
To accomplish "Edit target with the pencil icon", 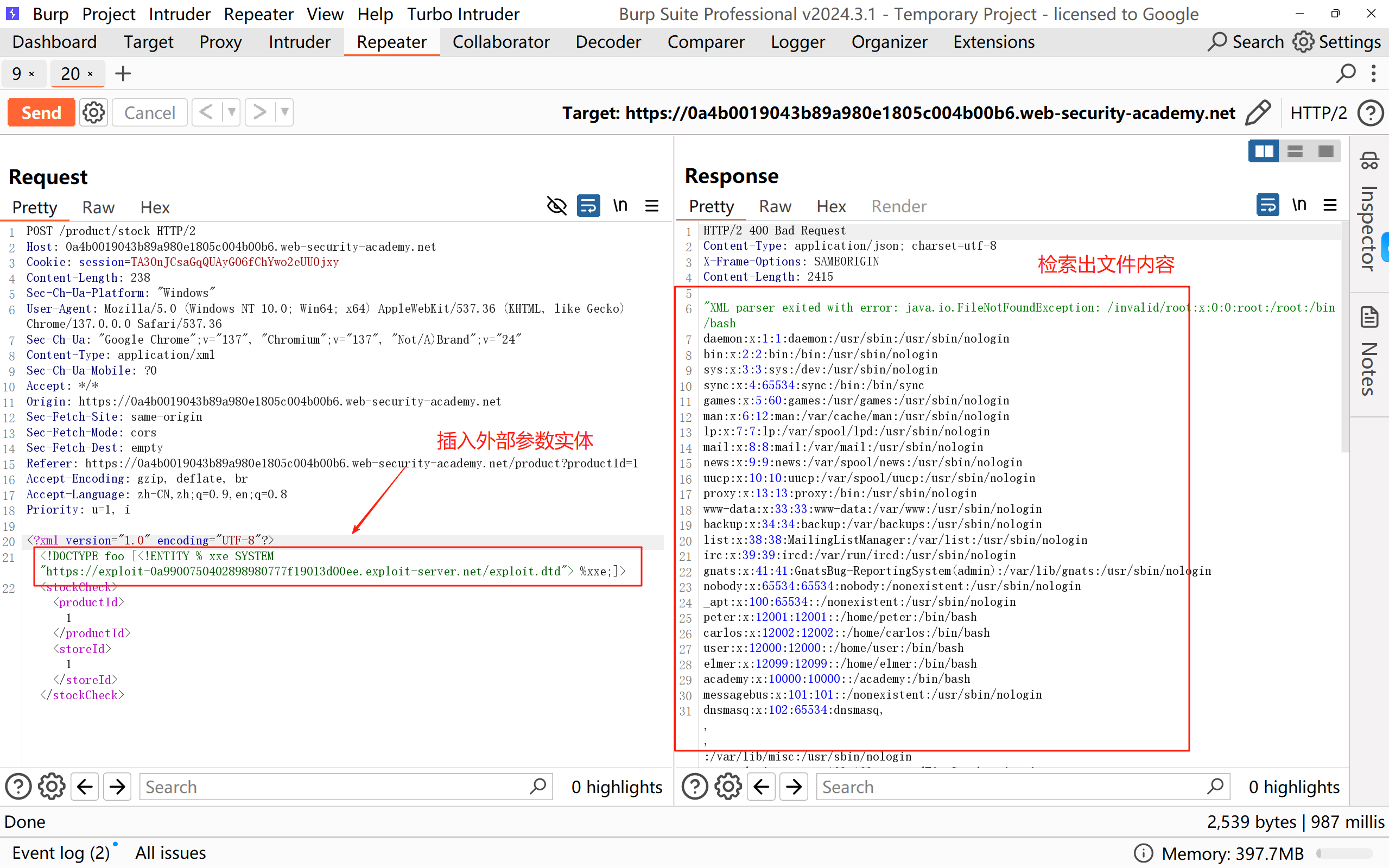I will 1257,112.
